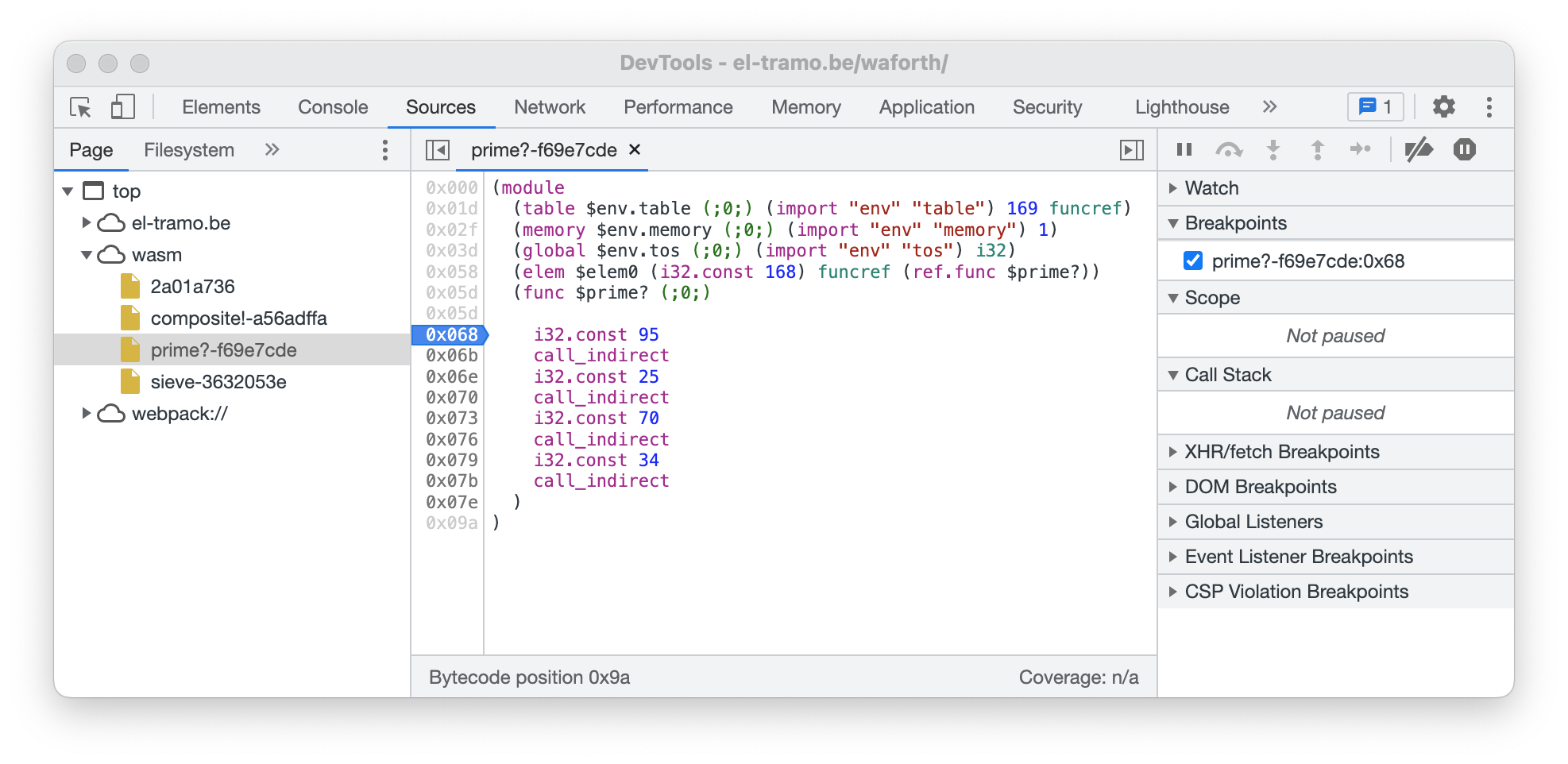This screenshot has width=1568, height=764.
Task: Deactivate breakpoints icon
Action: (1419, 149)
